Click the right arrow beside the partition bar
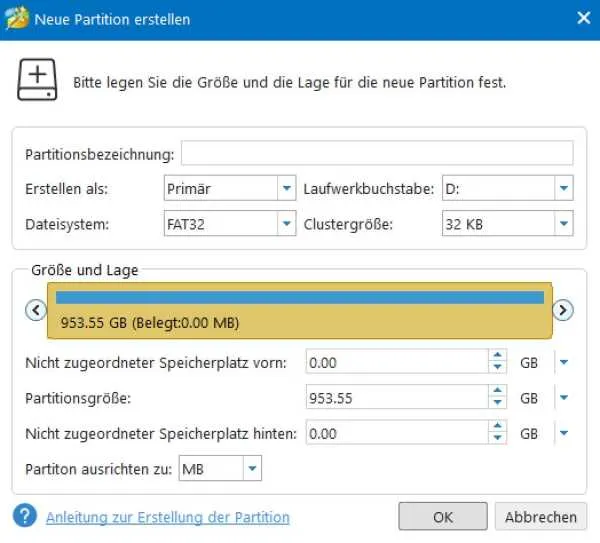 563,310
